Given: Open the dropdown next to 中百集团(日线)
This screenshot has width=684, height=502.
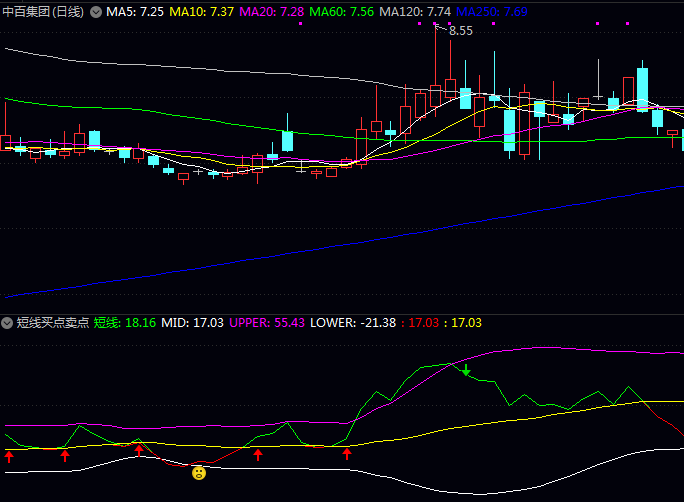Looking at the screenshot, I should pyautogui.click(x=96, y=12).
